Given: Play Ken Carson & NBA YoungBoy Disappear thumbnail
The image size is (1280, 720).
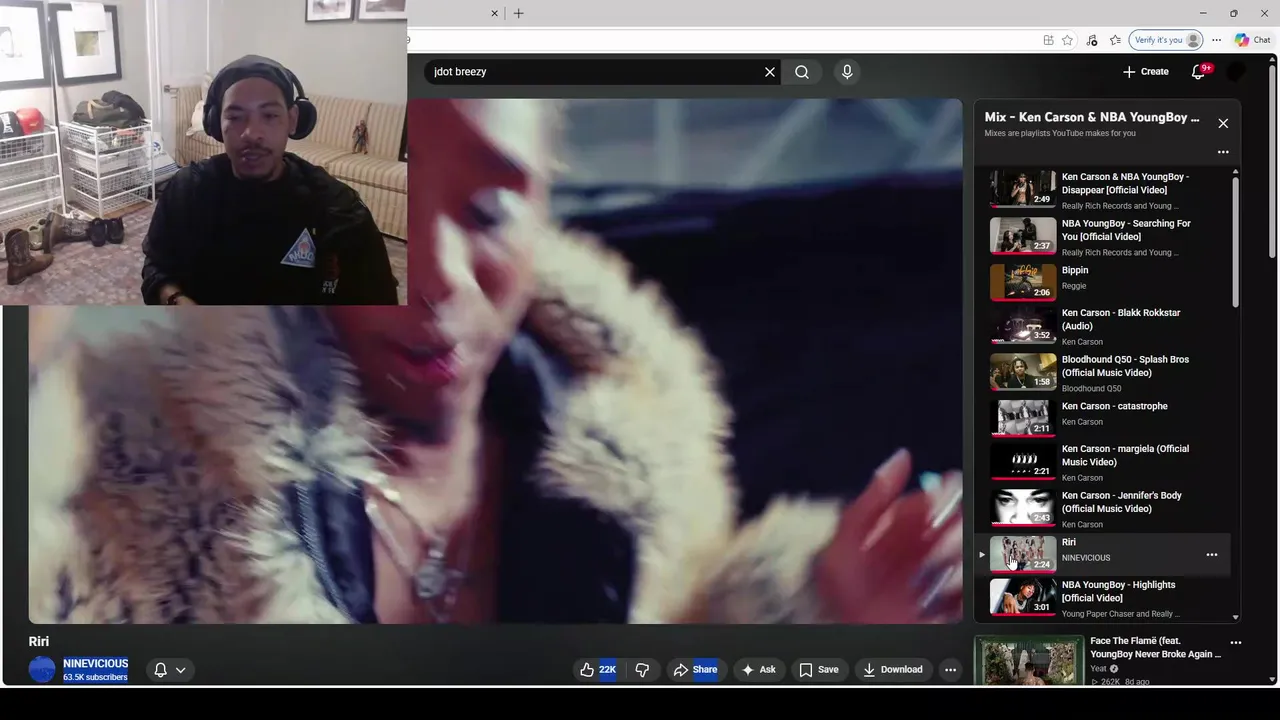Looking at the screenshot, I should (1023, 188).
